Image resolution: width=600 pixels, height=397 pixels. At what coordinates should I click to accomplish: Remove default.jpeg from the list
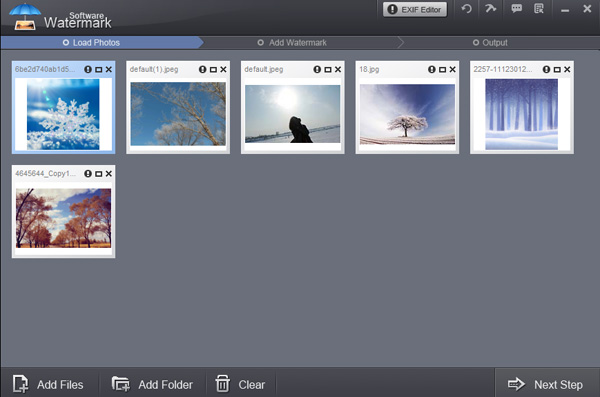[338, 69]
